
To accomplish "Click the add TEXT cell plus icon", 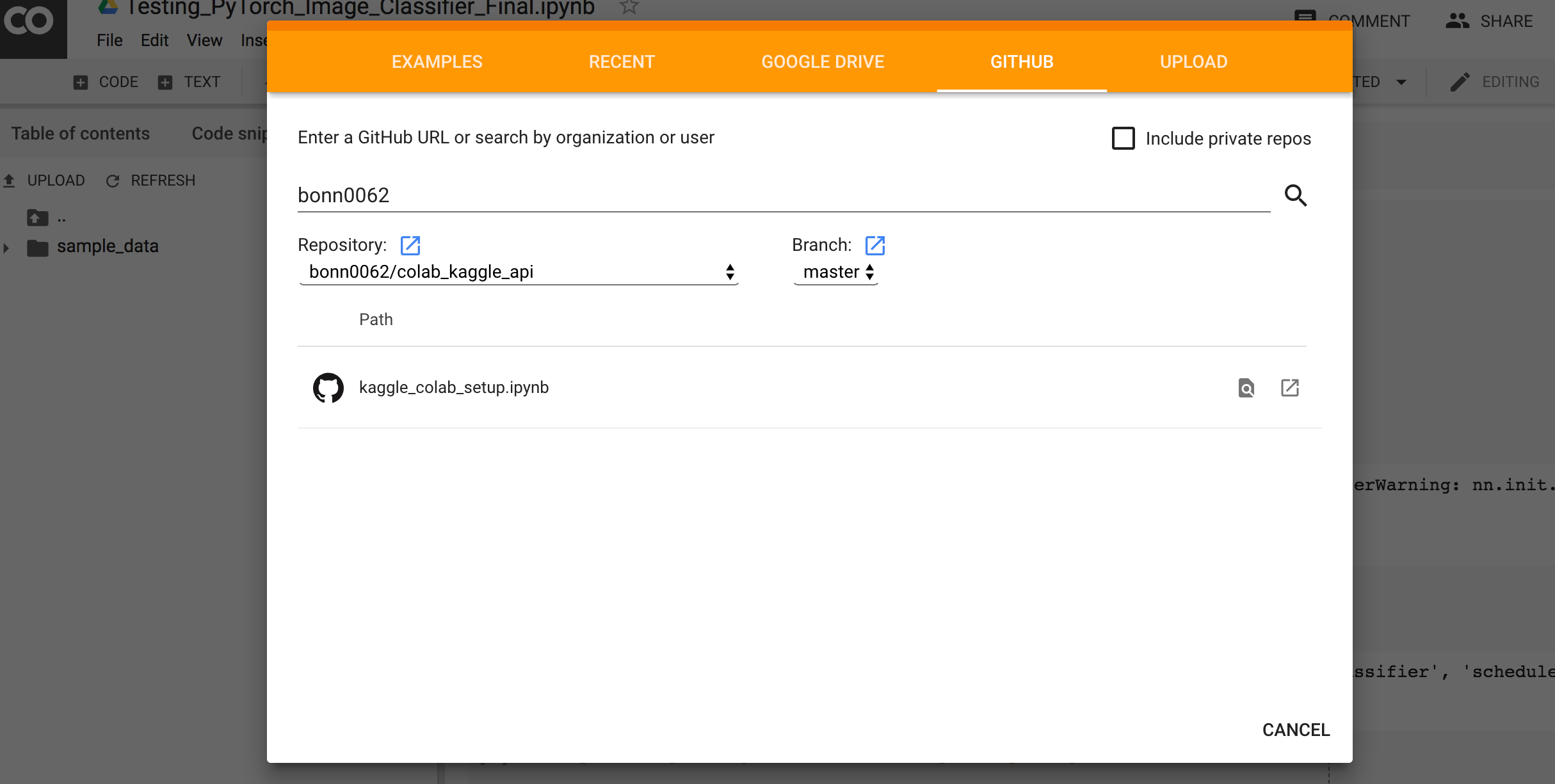I will tap(165, 82).
